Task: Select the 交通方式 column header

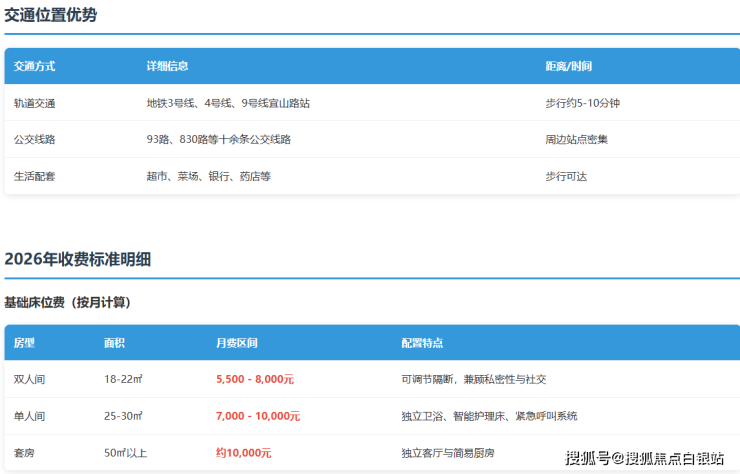Action: (35, 66)
